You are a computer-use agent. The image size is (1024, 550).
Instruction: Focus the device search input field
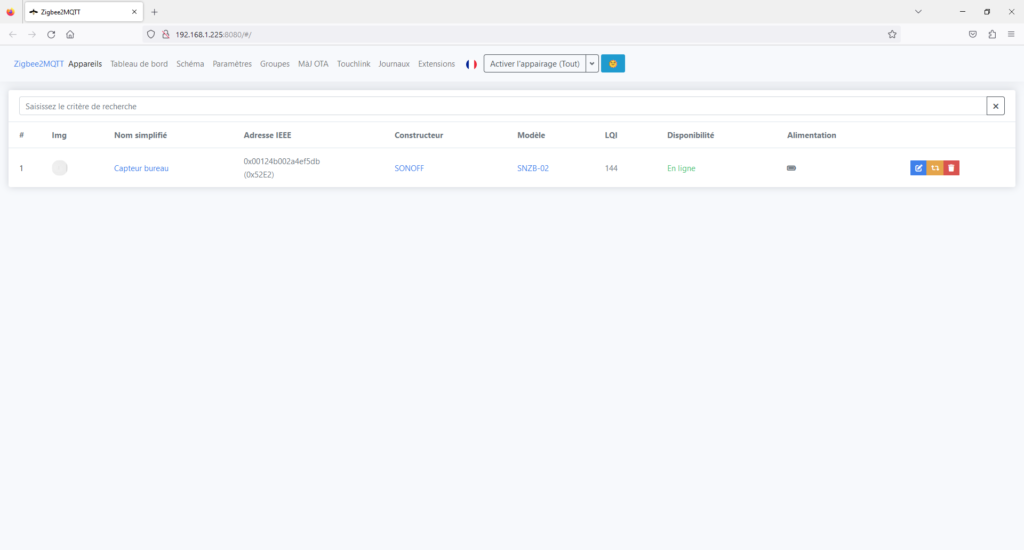pos(500,106)
